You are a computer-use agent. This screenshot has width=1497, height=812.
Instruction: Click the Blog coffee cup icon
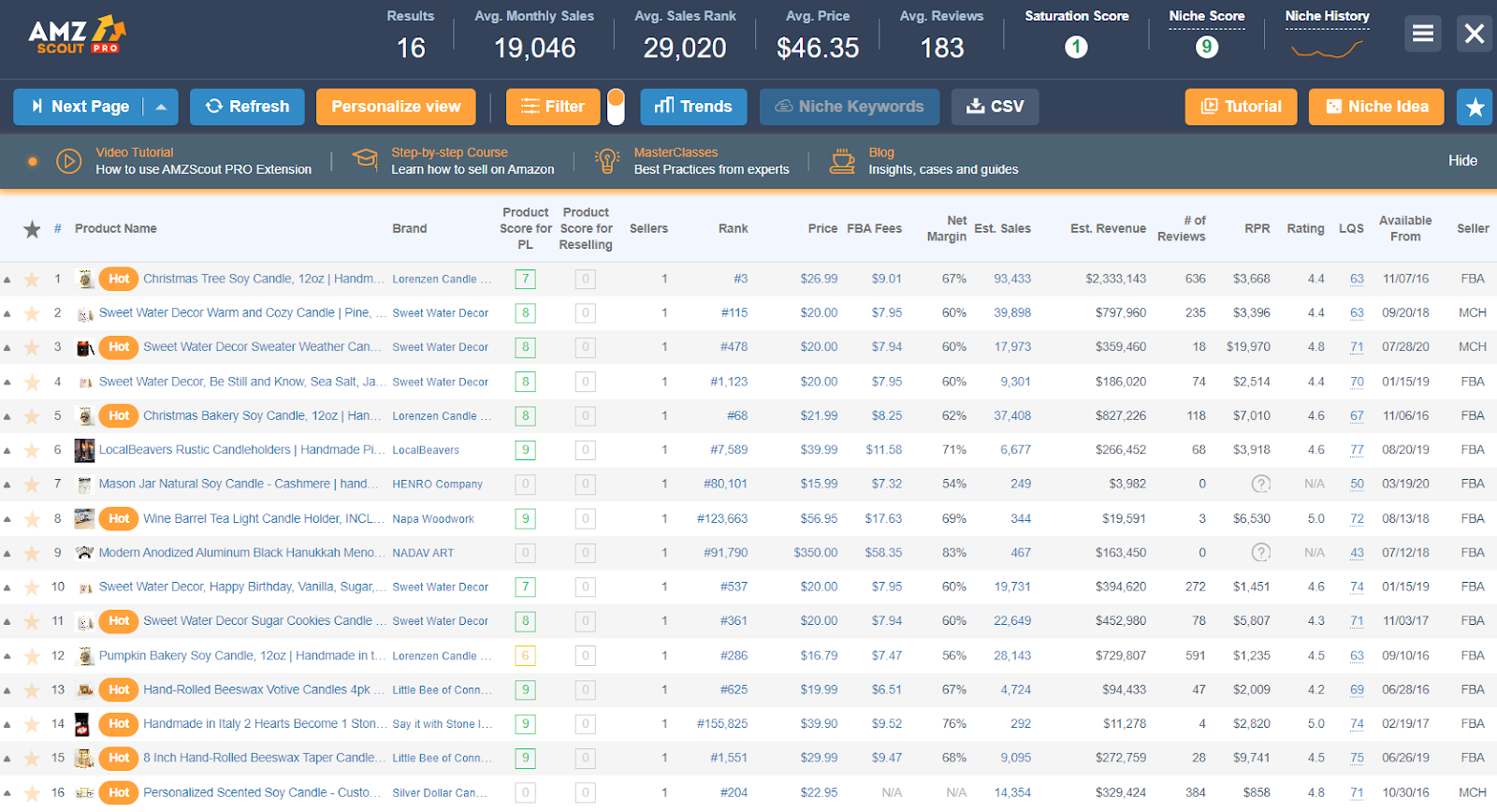(x=842, y=161)
